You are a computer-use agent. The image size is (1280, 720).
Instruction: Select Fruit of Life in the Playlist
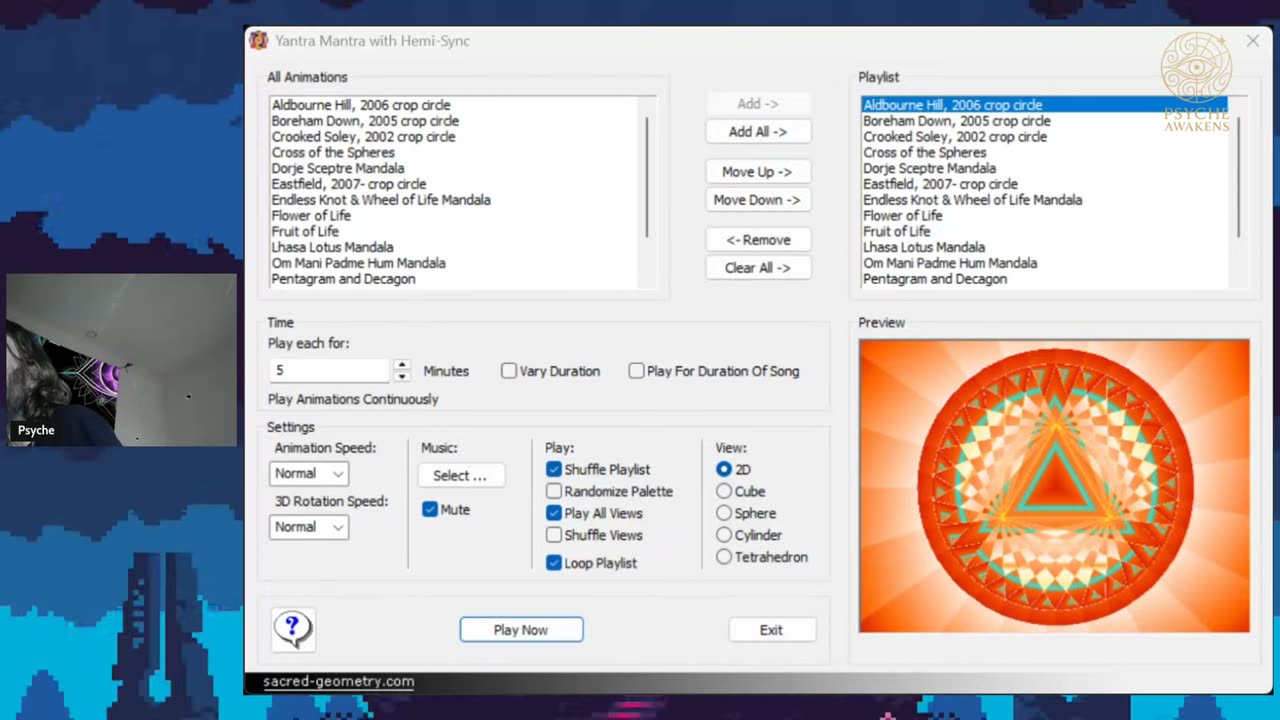click(897, 232)
